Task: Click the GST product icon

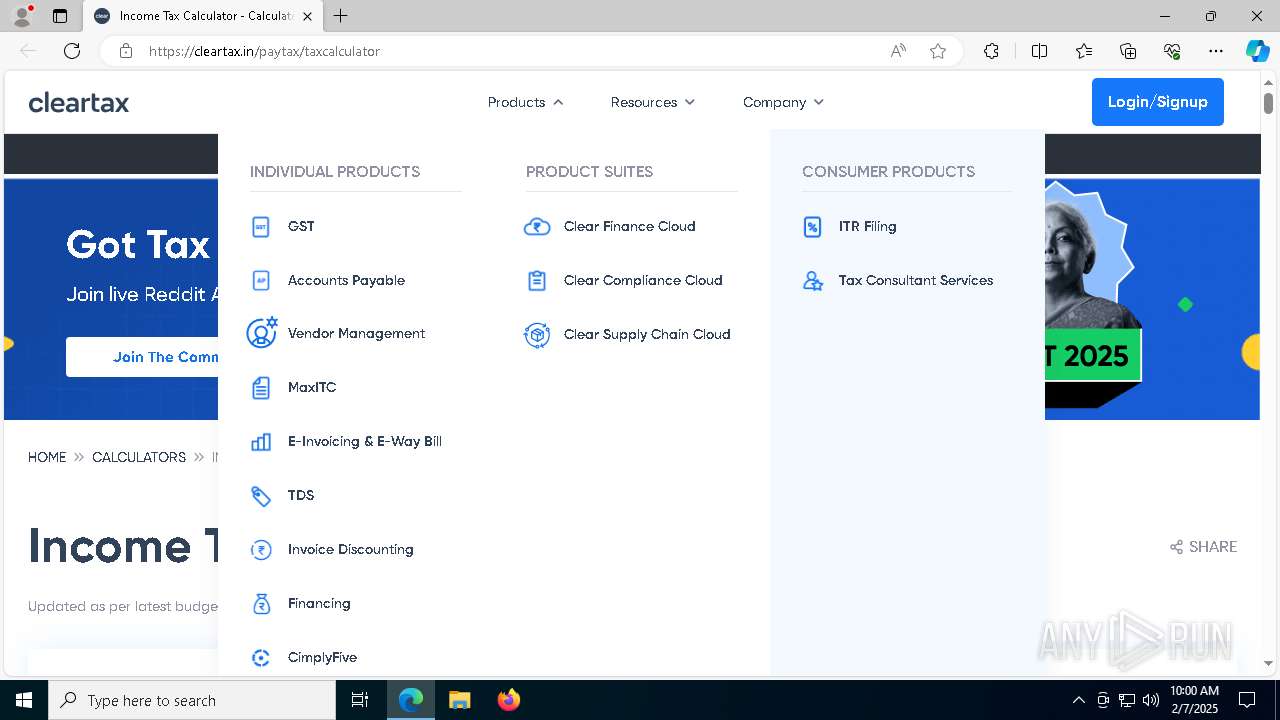Action: [261, 227]
